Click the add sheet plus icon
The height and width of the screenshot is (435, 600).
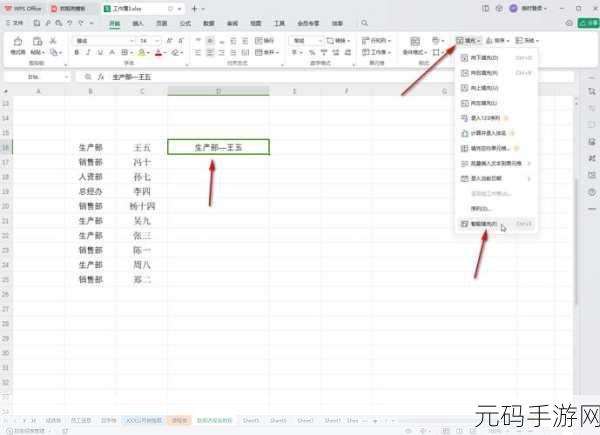[375, 420]
